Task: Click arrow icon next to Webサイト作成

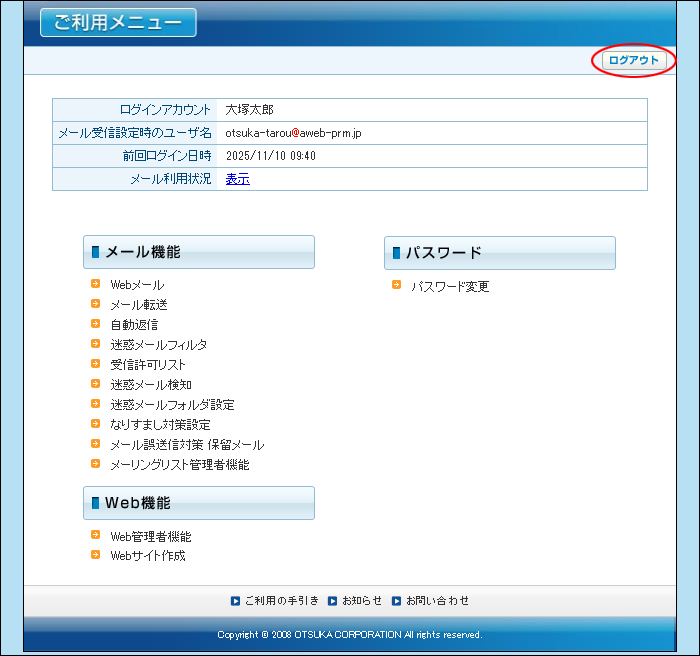Action: click(x=96, y=555)
